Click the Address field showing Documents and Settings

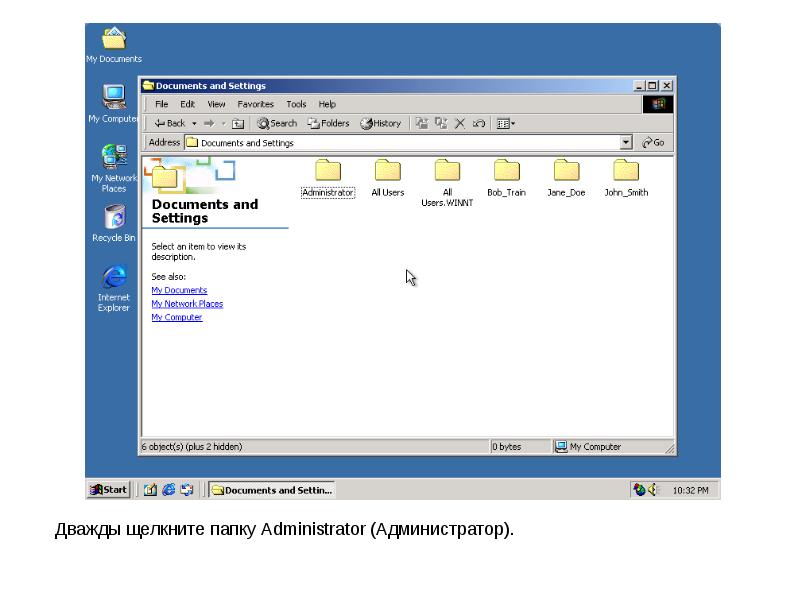[400, 143]
